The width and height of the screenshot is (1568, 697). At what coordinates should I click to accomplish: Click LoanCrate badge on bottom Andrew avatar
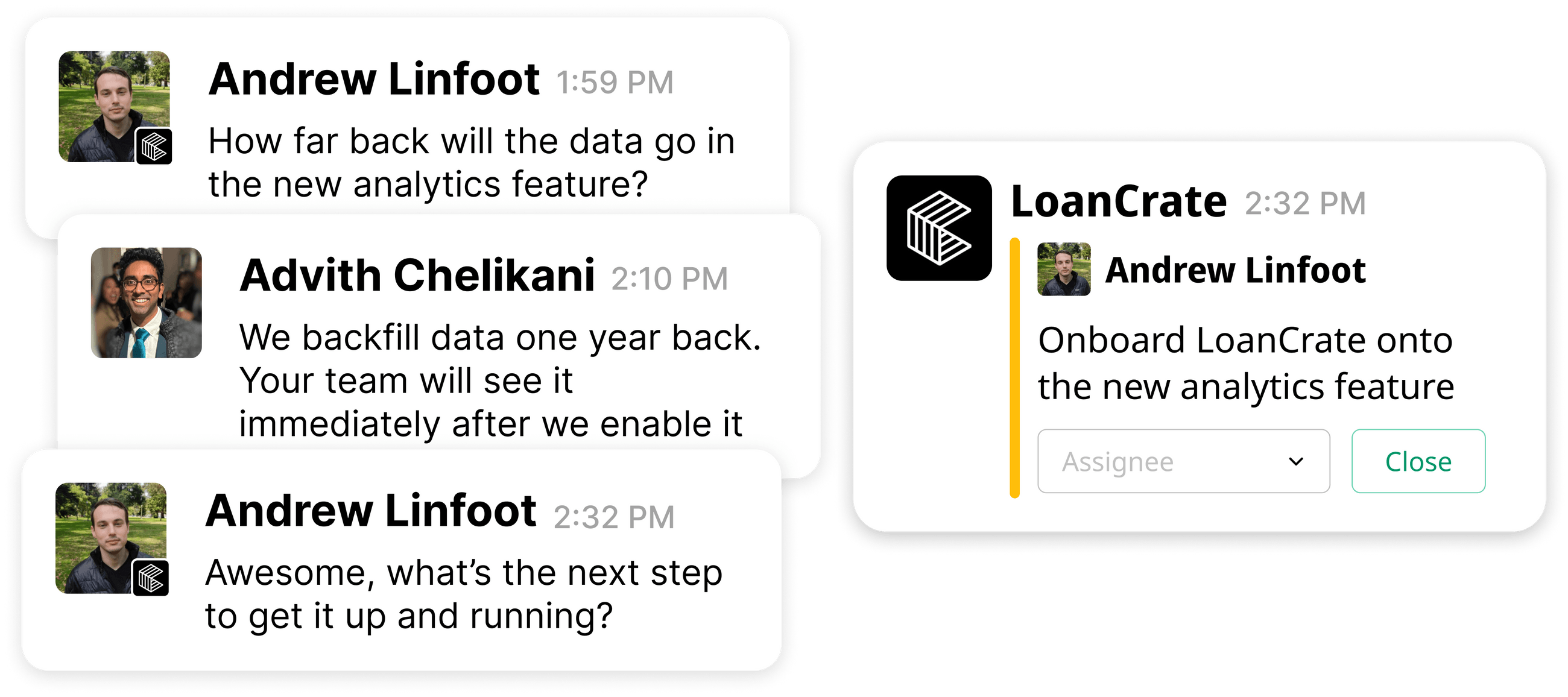coord(150,578)
